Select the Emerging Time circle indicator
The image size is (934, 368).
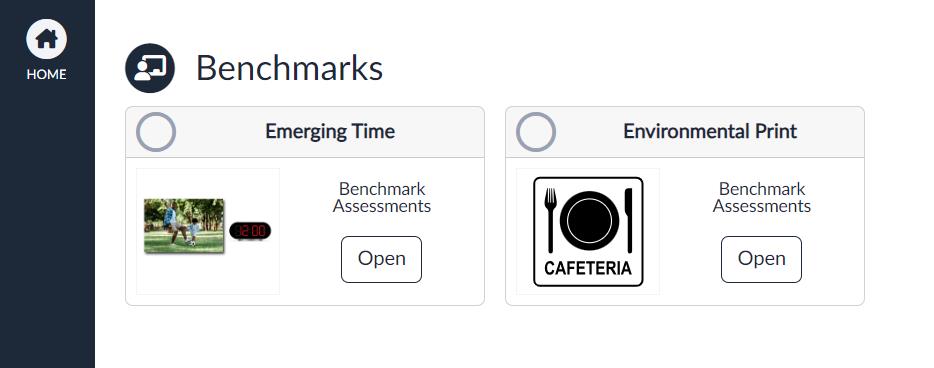(156, 132)
